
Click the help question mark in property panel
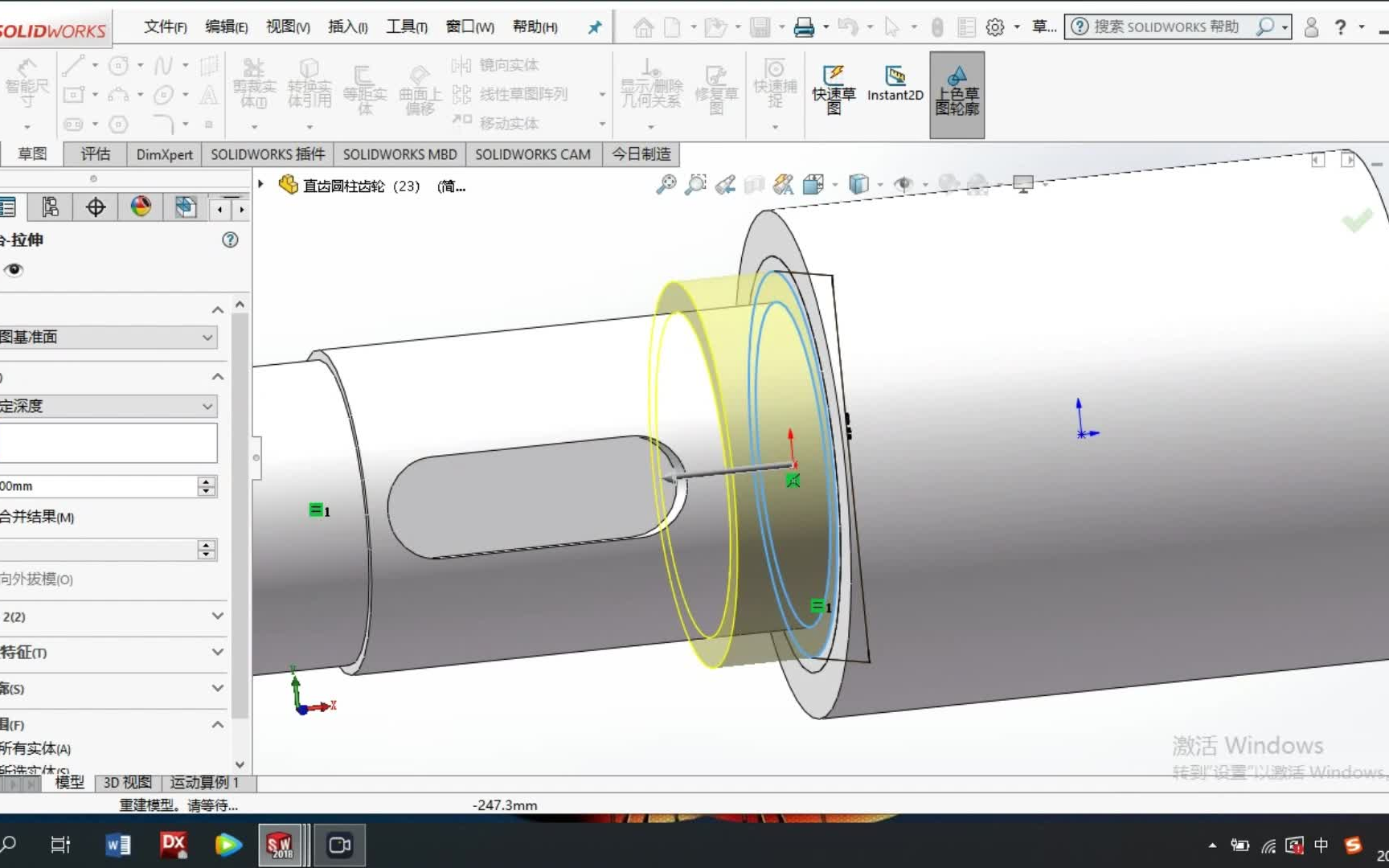(x=230, y=239)
